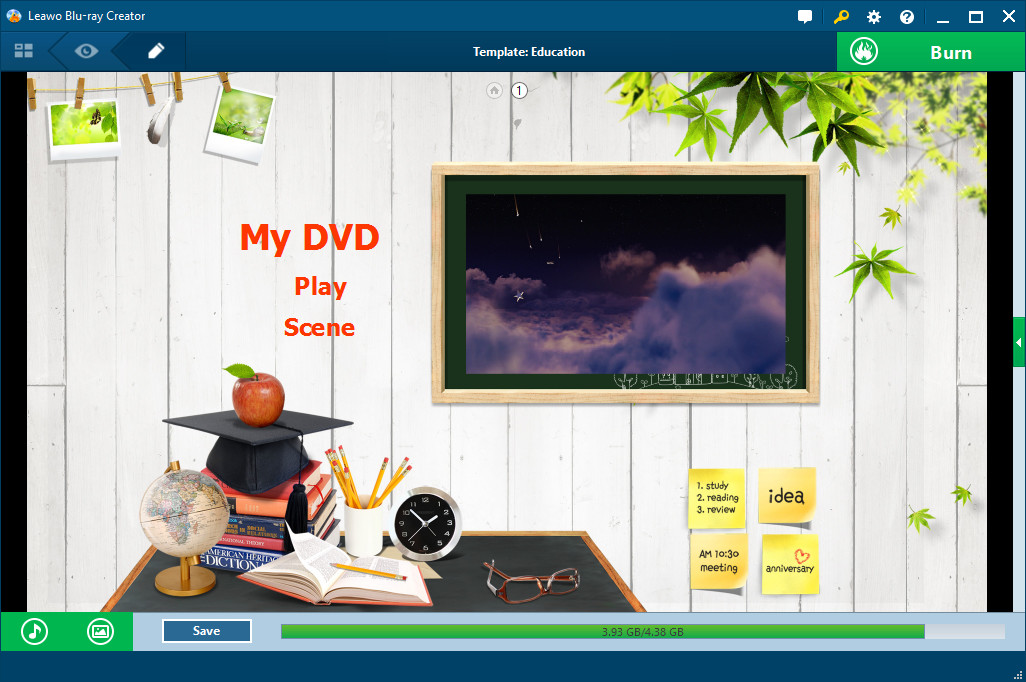Open the key registration icon

(x=841, y=17)
